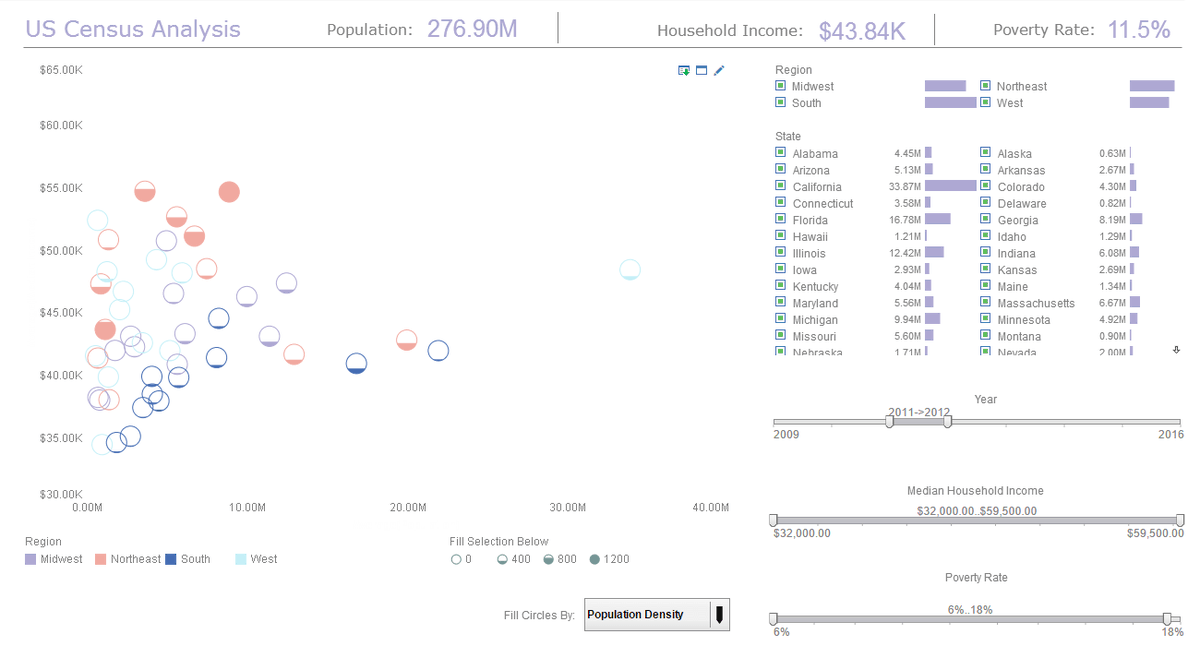Select the half-filled 400 circle icon
This screenshot has height=646, width=1200.
[502, 559]
